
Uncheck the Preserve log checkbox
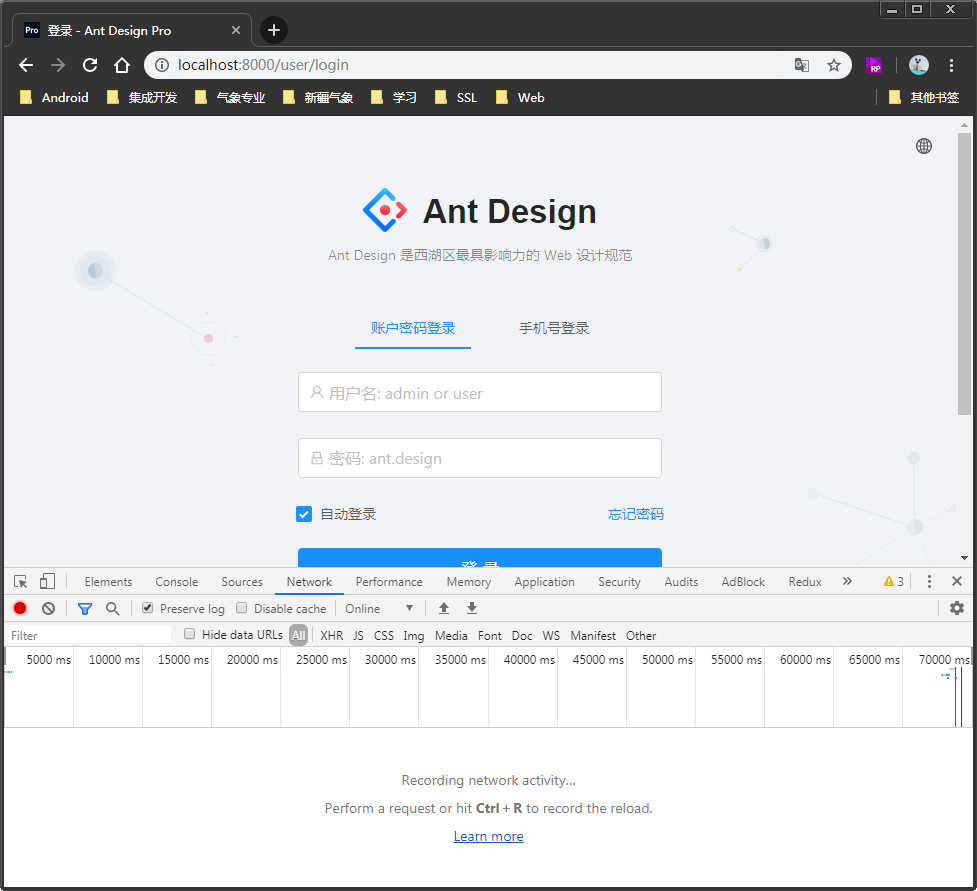point(147,608)
